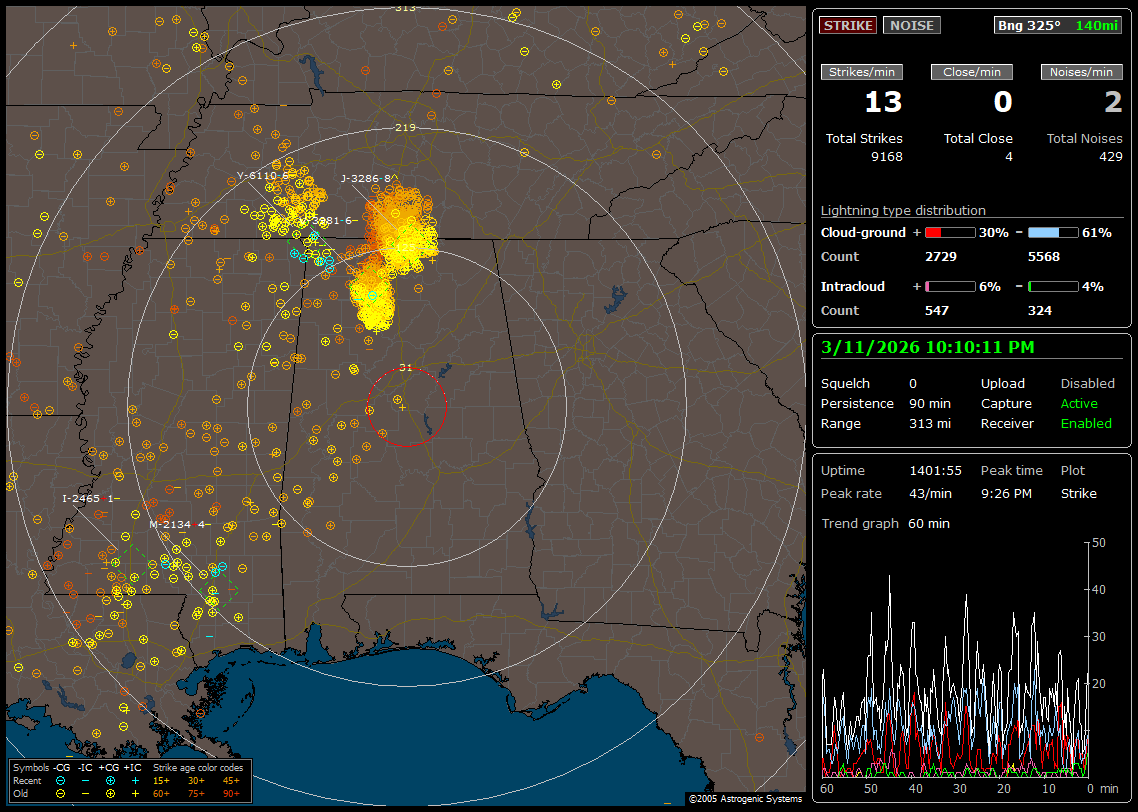Click the 90+ strike age color code

(x=229, y=792)
